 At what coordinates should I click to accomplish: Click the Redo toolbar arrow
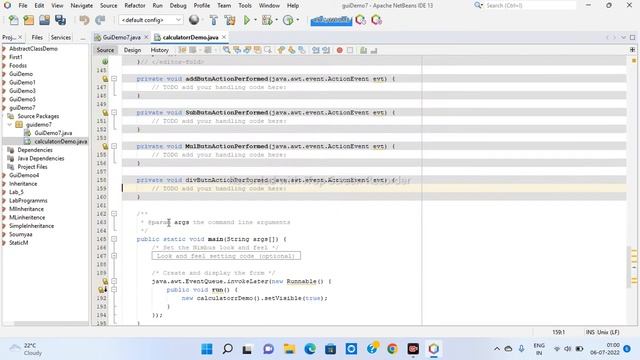point(100,20)
